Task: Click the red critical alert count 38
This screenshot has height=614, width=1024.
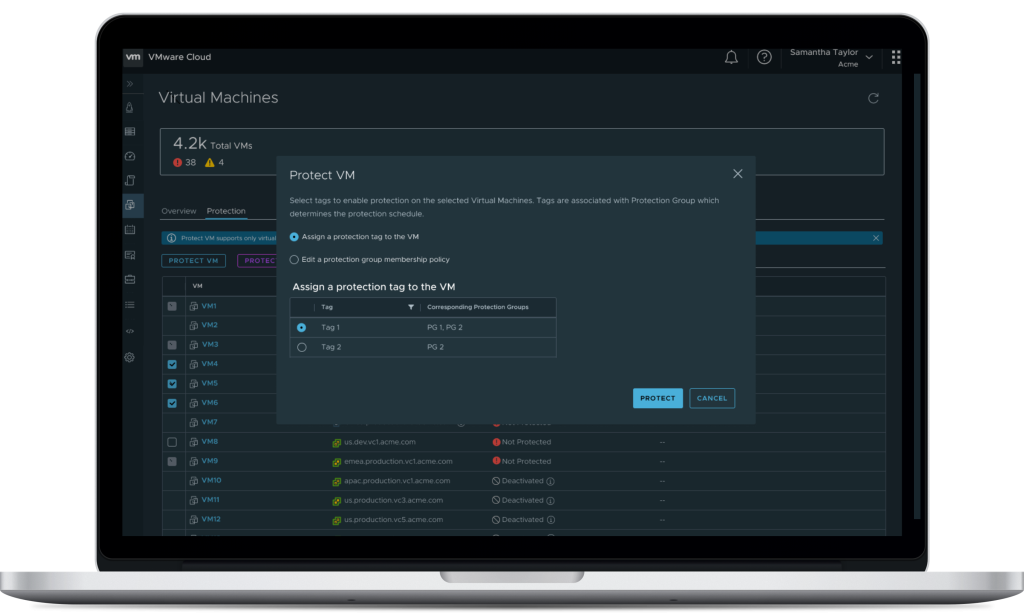Action: (185, 163)
